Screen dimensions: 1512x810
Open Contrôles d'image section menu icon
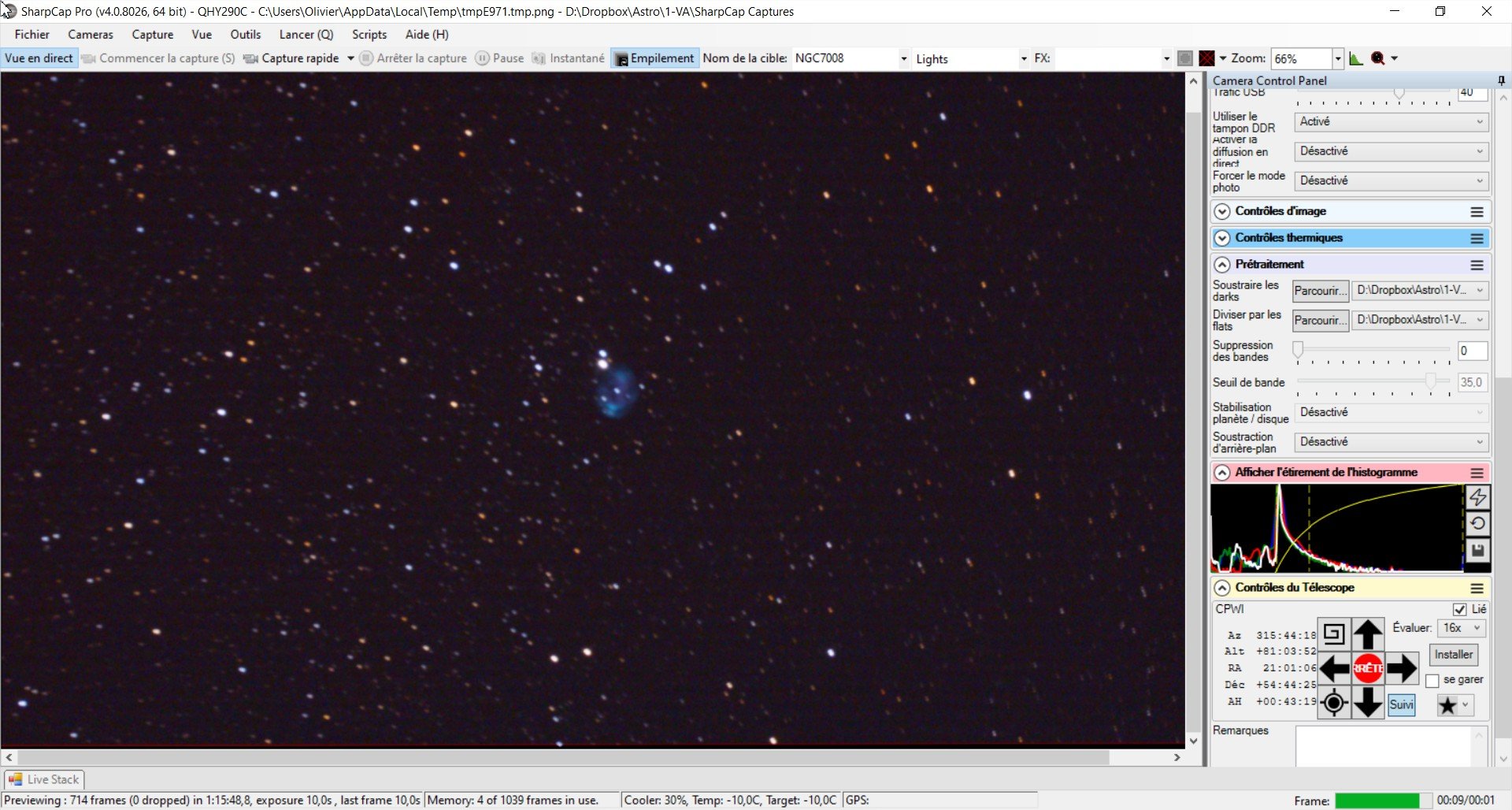(x=1477, y=212)
